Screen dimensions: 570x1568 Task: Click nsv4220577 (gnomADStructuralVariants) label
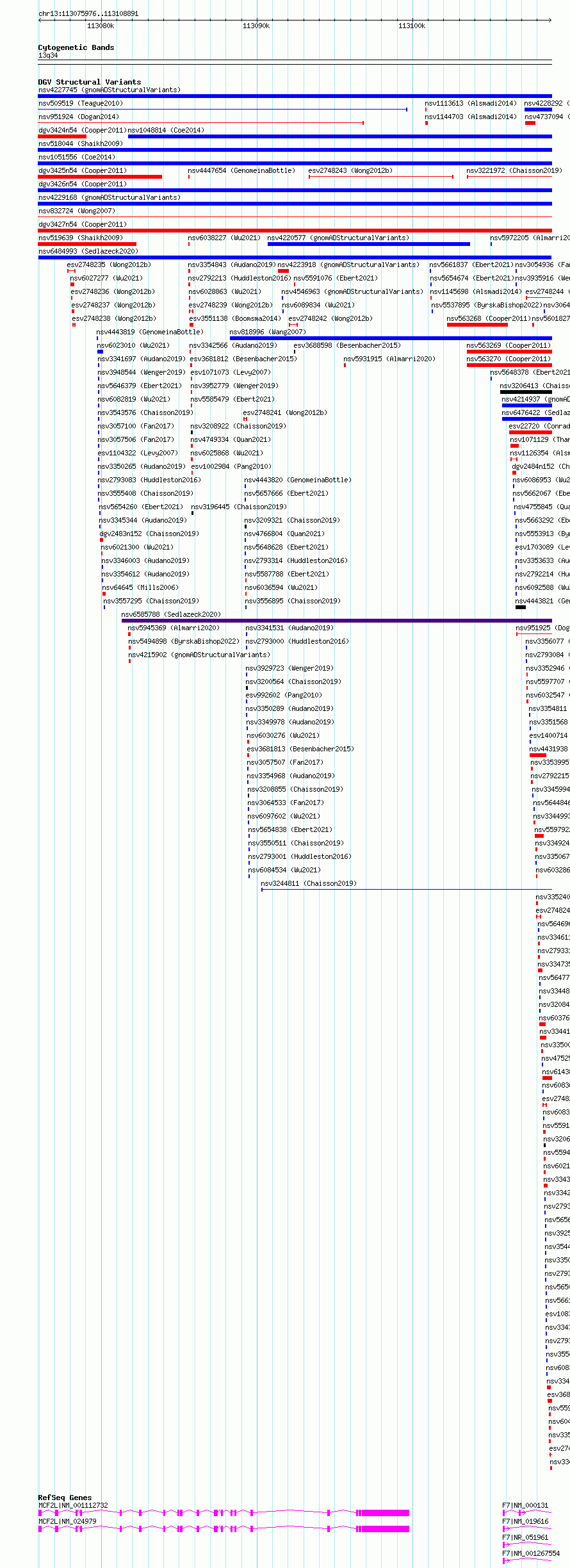click(x=338, y=238)
